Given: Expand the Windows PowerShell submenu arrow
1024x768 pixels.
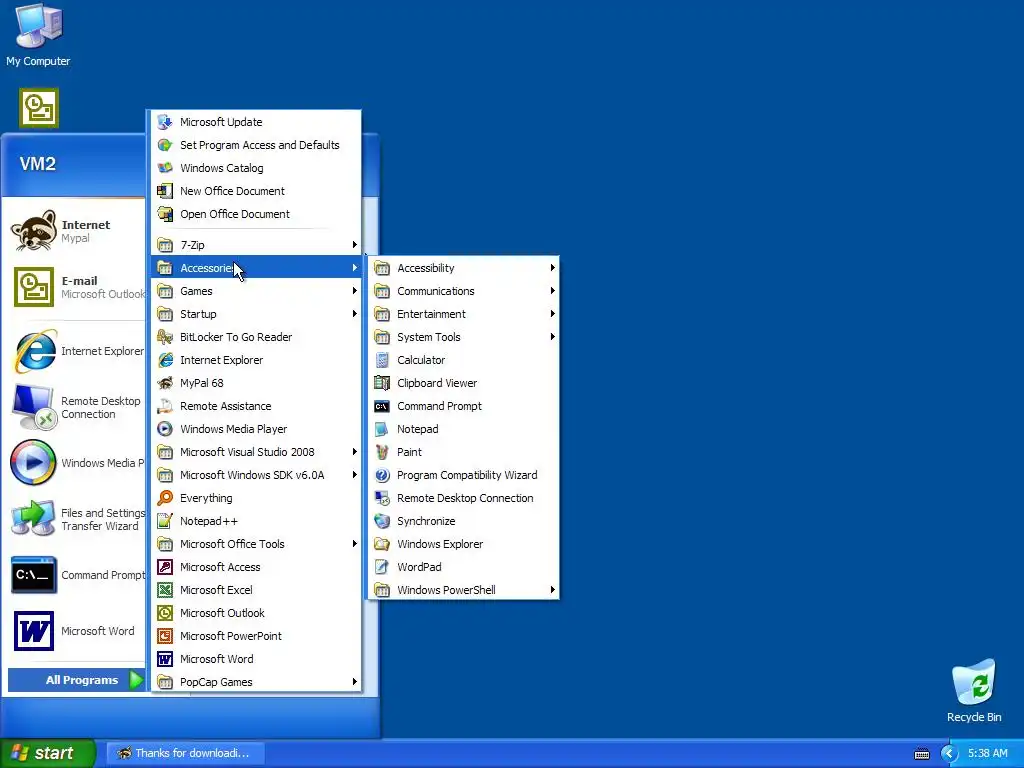Looking at the screenshot, I should pos(552,590).
